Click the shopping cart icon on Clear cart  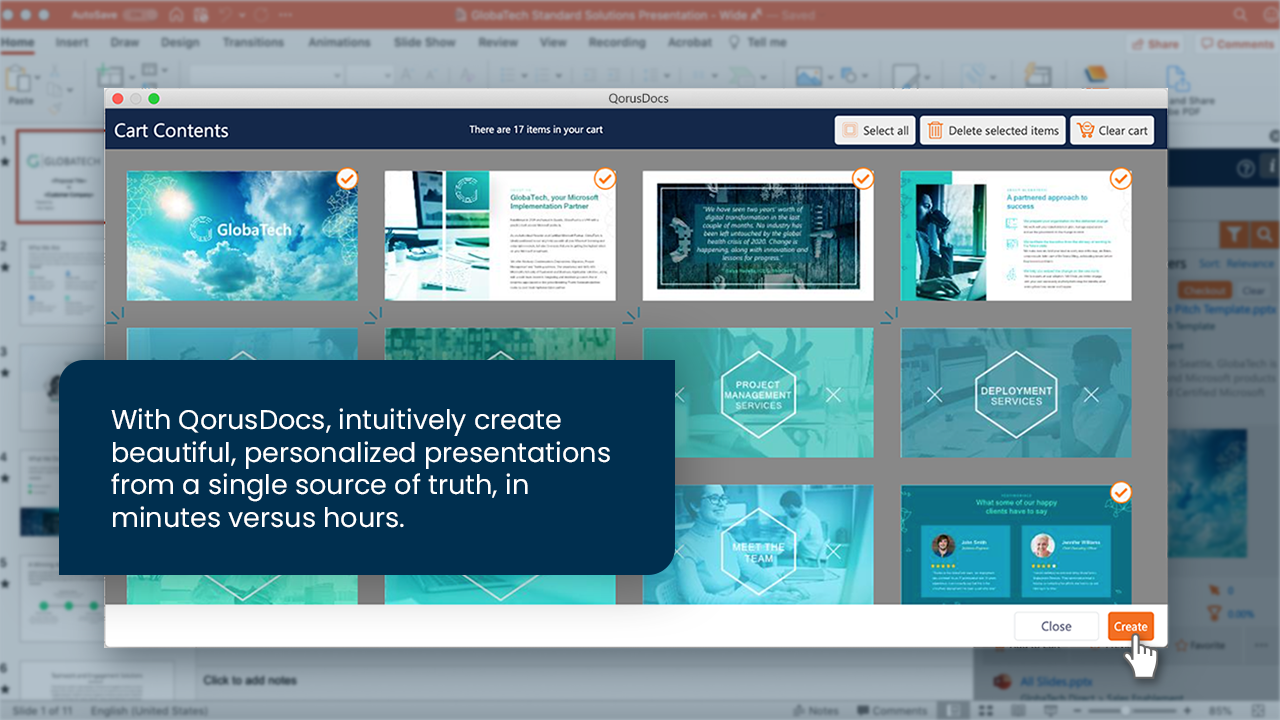tap(1086, 129)
